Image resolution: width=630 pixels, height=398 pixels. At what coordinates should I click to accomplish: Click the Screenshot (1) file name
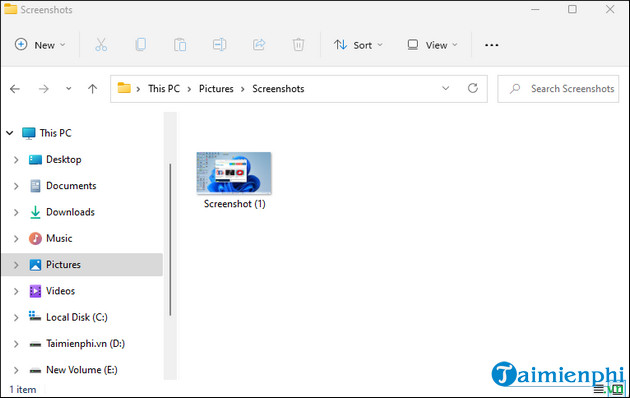[x=235, y=204]
